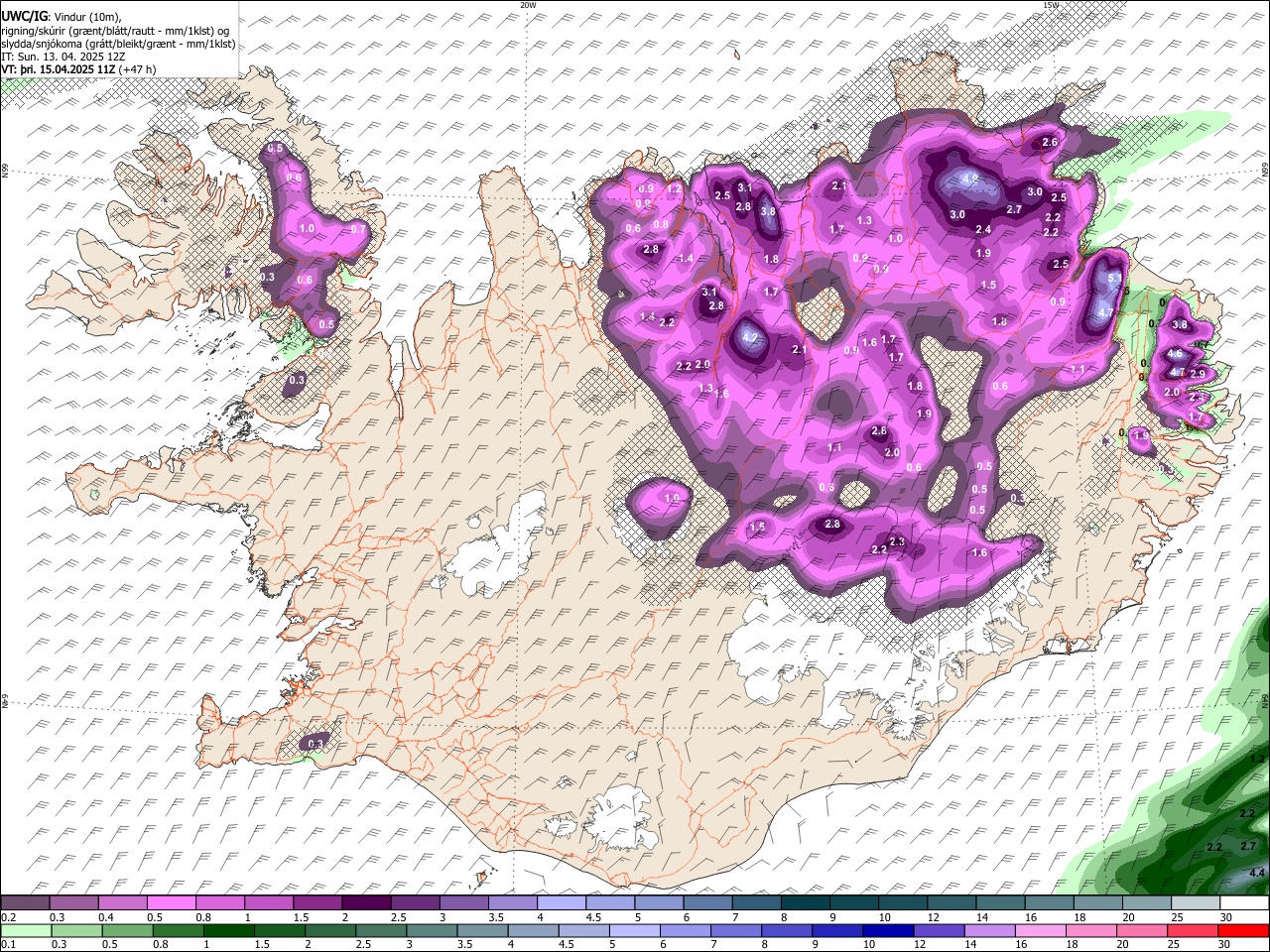Pick the violet 14 swatch, lower legend row
The image size is (1270, 952).
click(989, 930)
